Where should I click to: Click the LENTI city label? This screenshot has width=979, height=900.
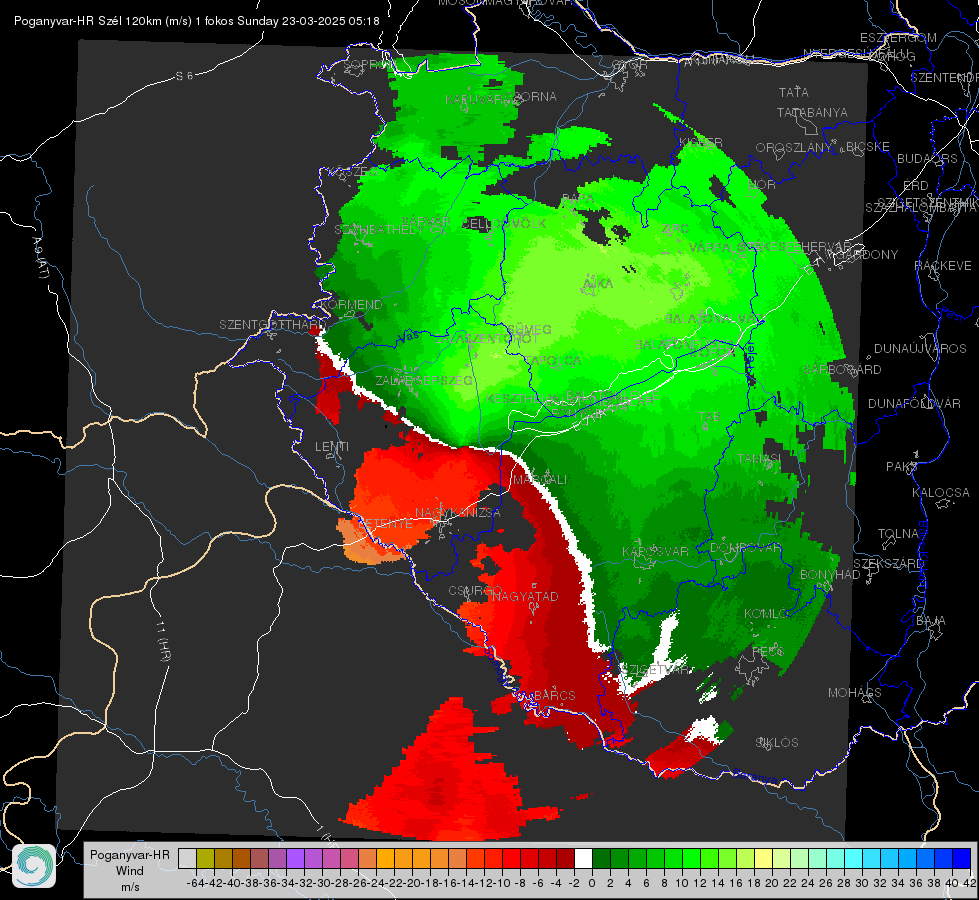(x=332, y=447)
